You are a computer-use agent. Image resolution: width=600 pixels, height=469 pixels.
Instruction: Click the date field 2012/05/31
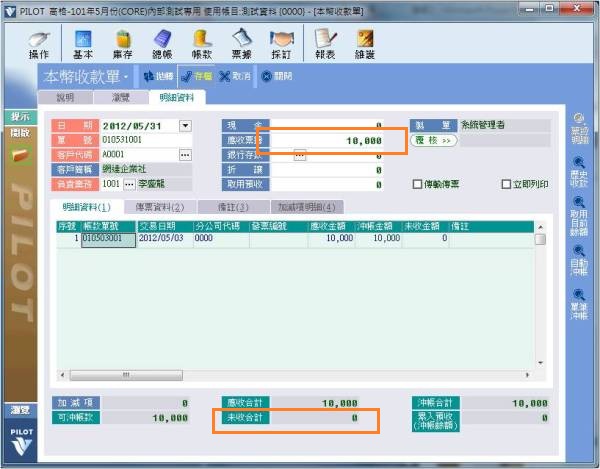139,125
